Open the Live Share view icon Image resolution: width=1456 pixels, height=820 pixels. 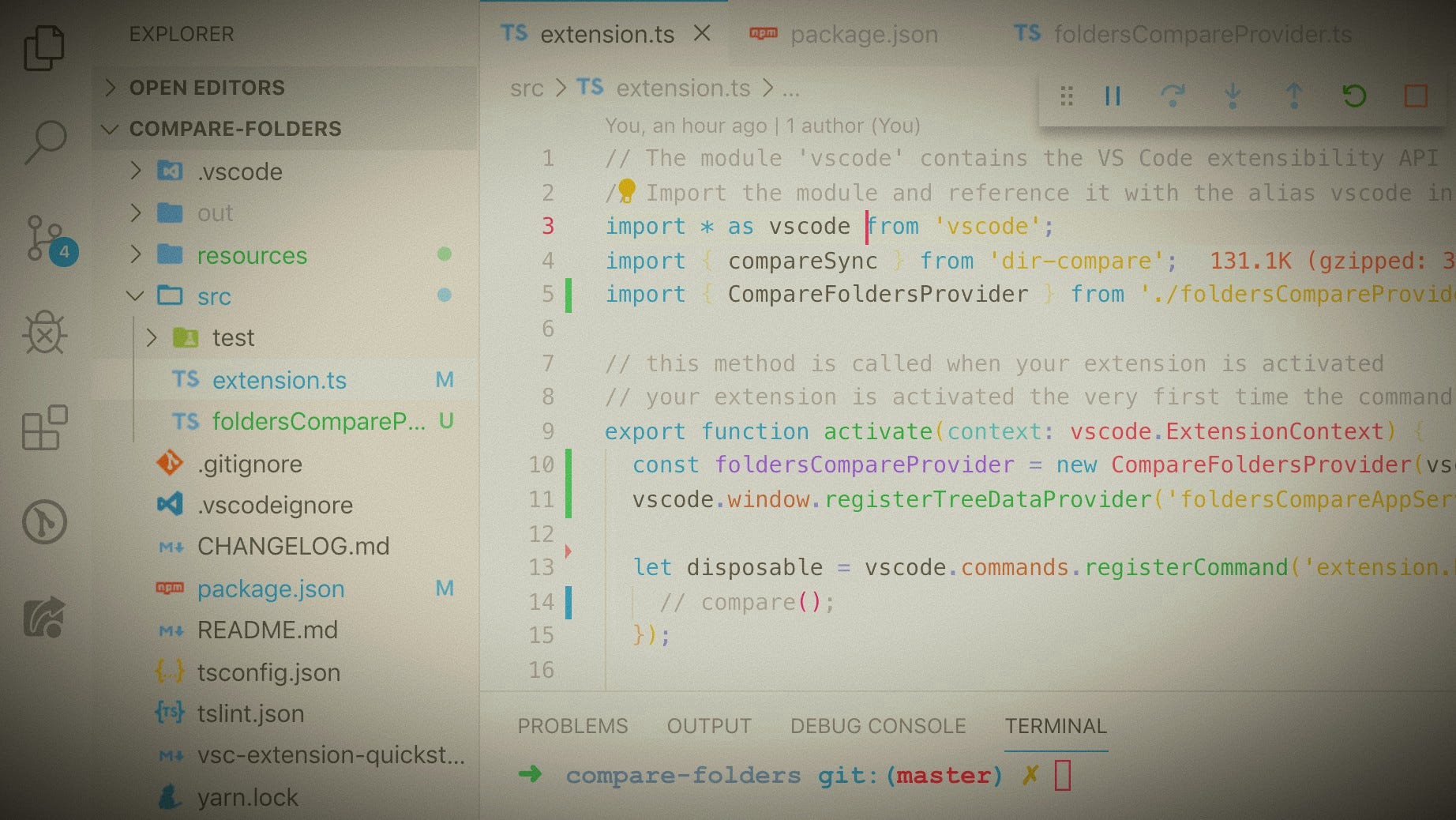point(44,617)
